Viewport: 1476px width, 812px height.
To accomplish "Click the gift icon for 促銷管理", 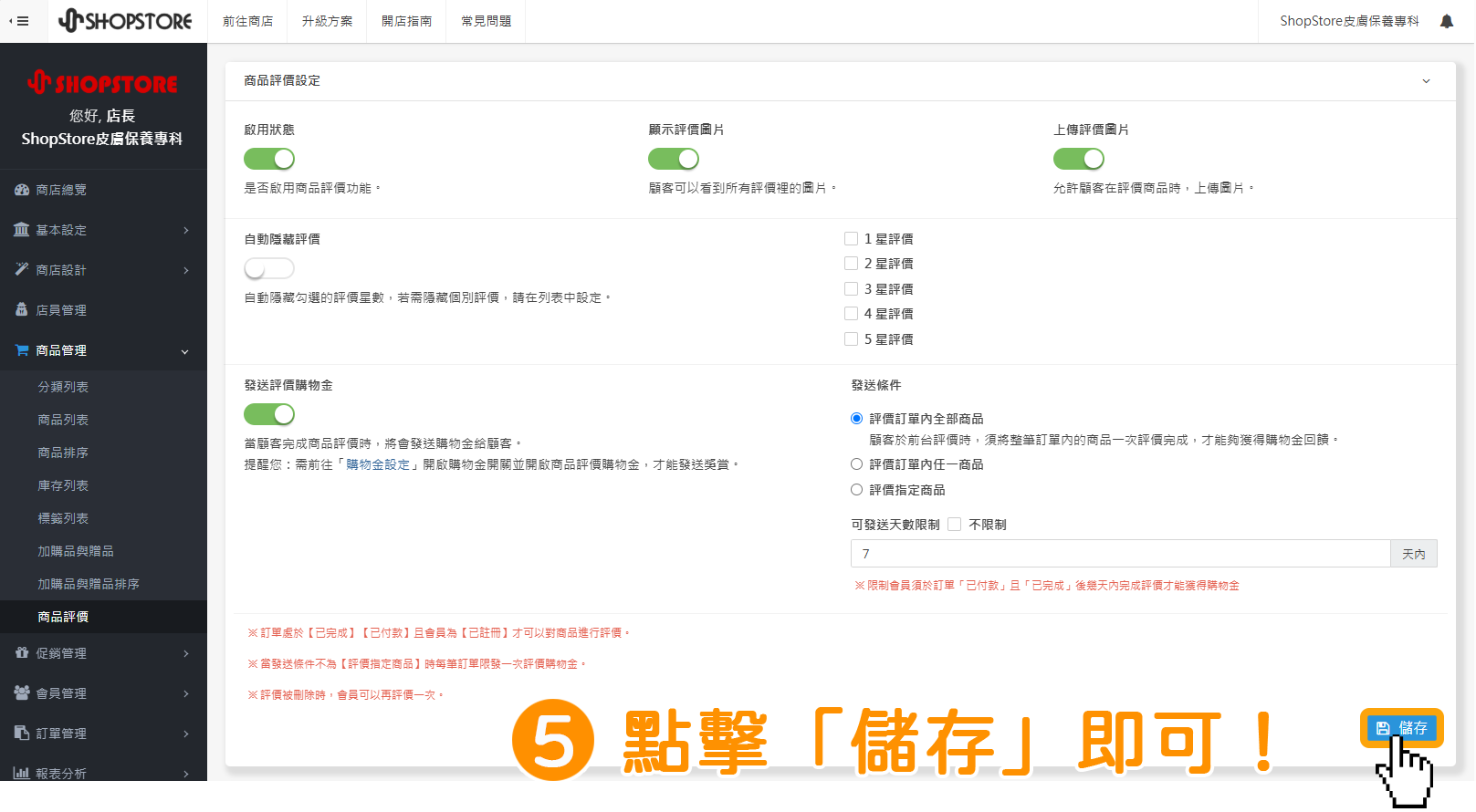I will tap(22, 653).
